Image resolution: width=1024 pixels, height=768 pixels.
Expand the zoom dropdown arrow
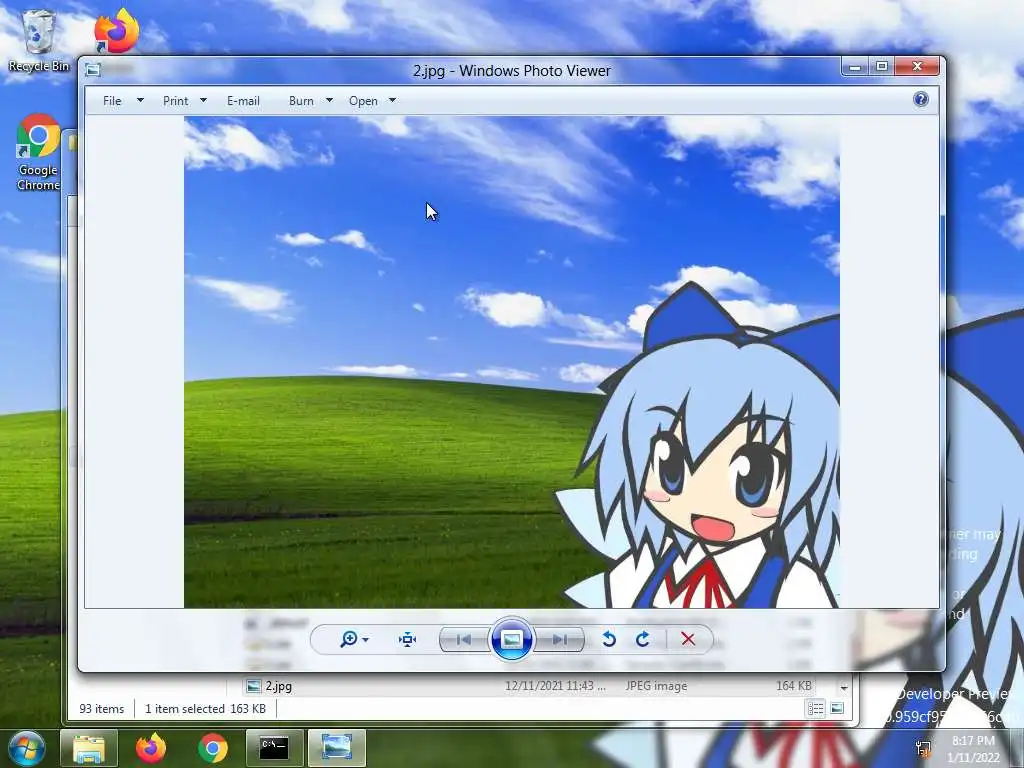[x=365, y=639]
